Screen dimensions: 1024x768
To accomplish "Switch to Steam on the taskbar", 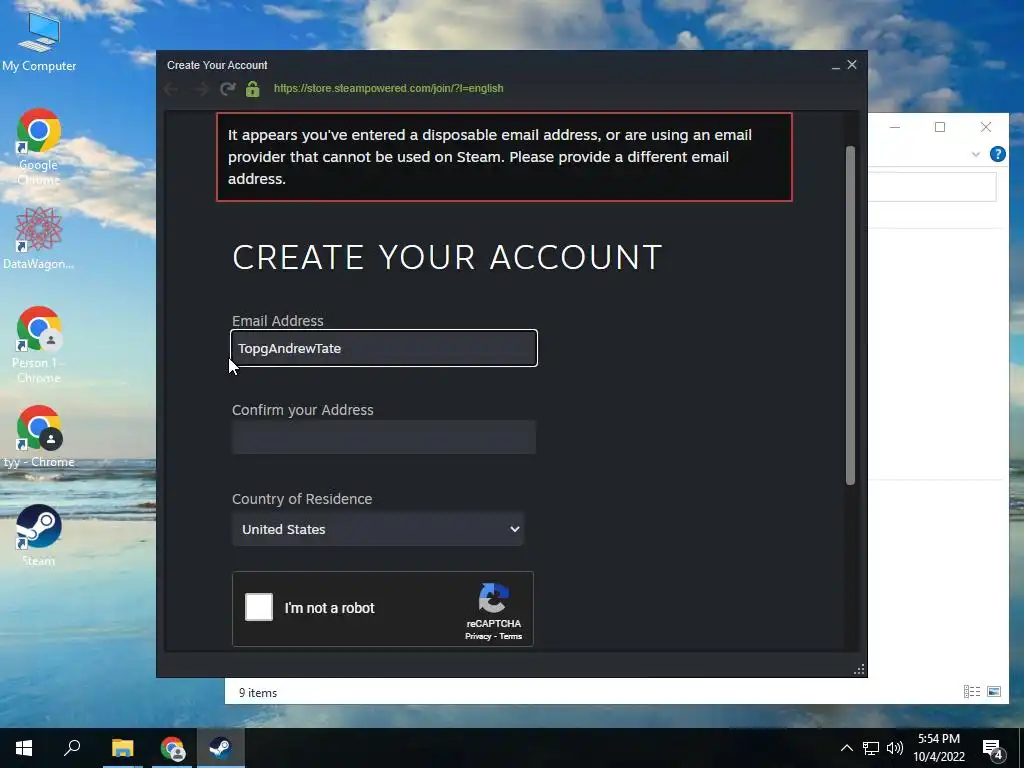I will [x=221, y=748].
